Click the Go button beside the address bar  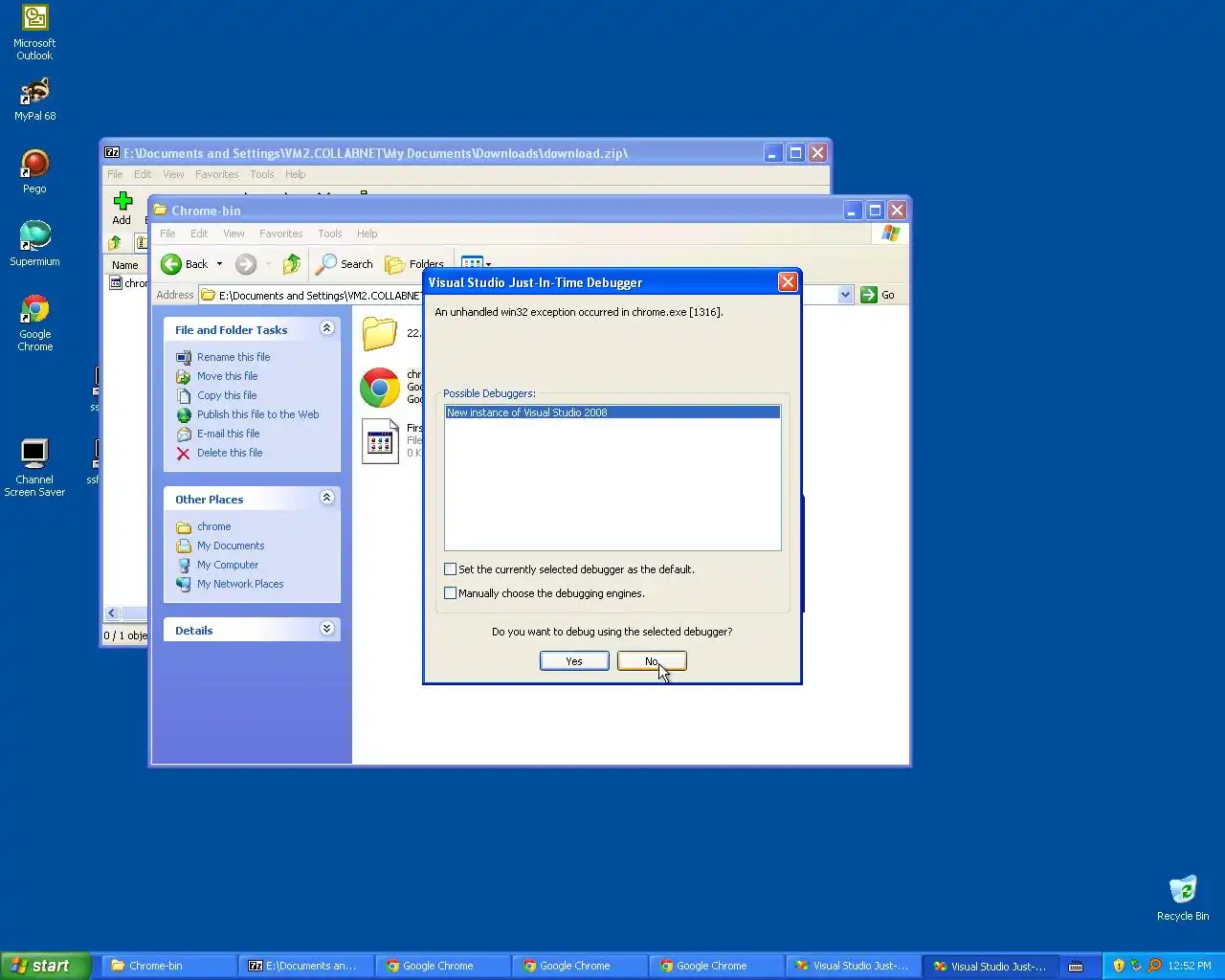point(878,295)
